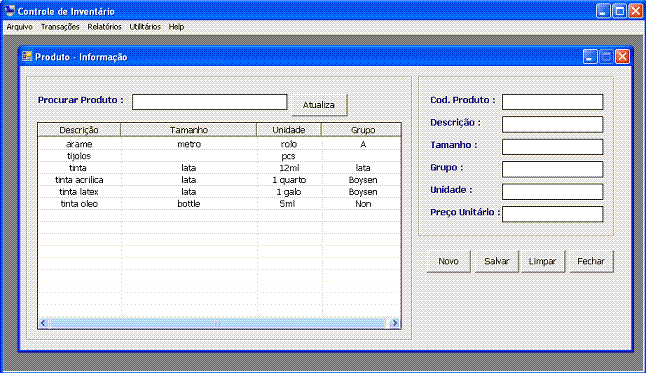Select the tijolos row
This screenshot has height=373, width=646.
(x=219, y=156)
